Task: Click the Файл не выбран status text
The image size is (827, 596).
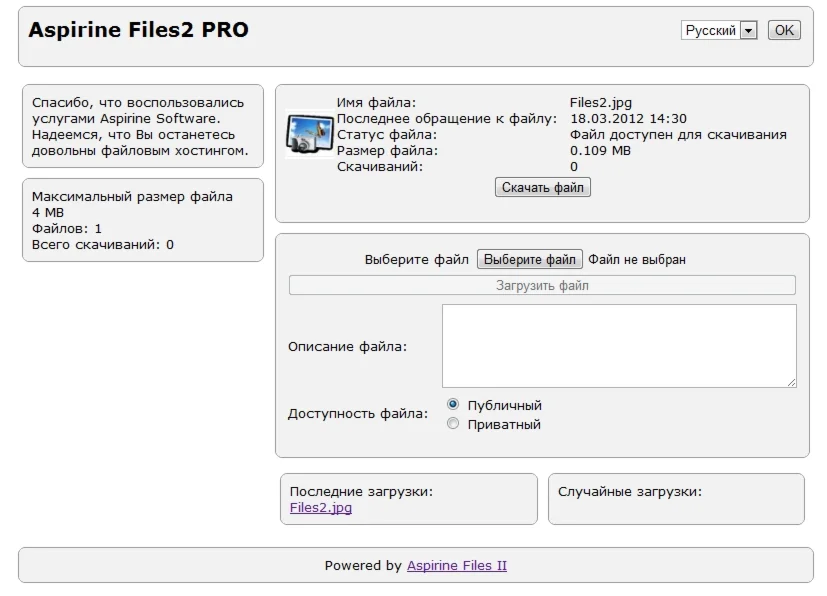Action: [x=637, y=260]
